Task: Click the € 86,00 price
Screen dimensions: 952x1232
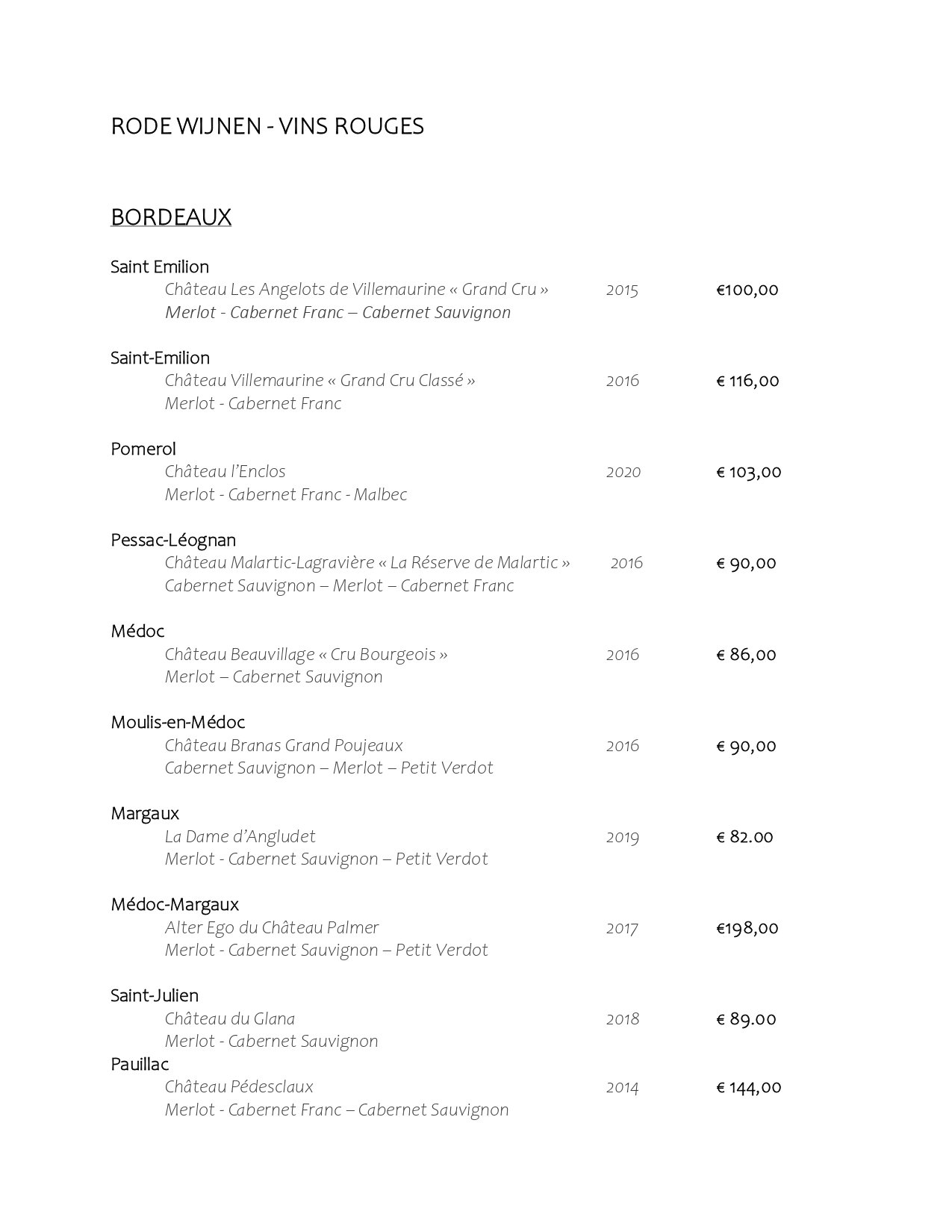Action: coord(746,655)
